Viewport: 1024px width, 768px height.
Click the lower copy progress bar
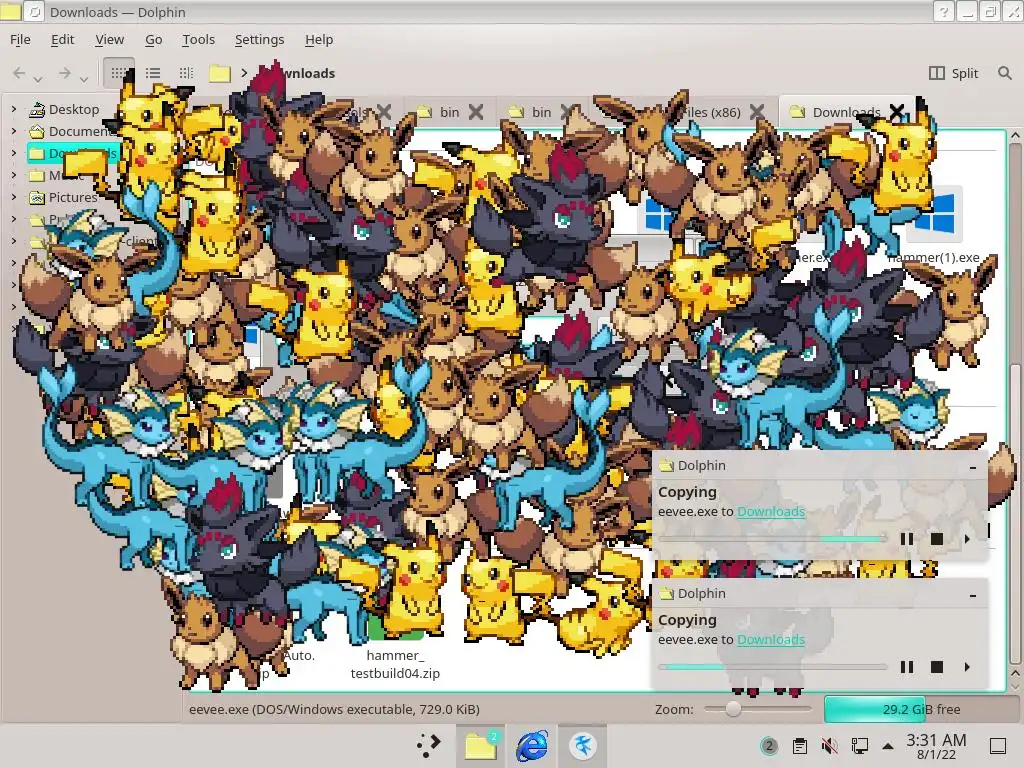click(773, 667)
